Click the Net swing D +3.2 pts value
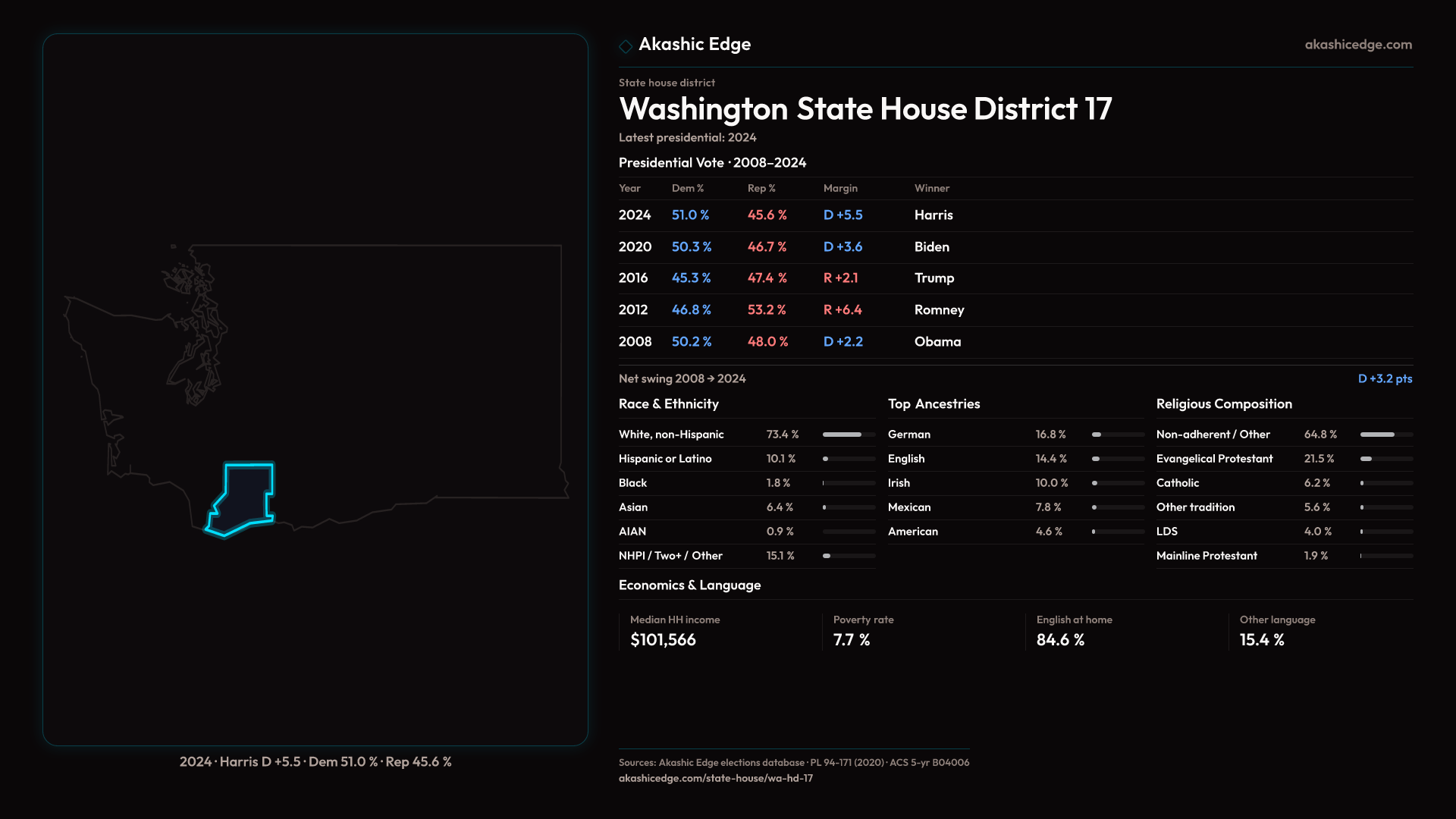 coord(1384,378)
